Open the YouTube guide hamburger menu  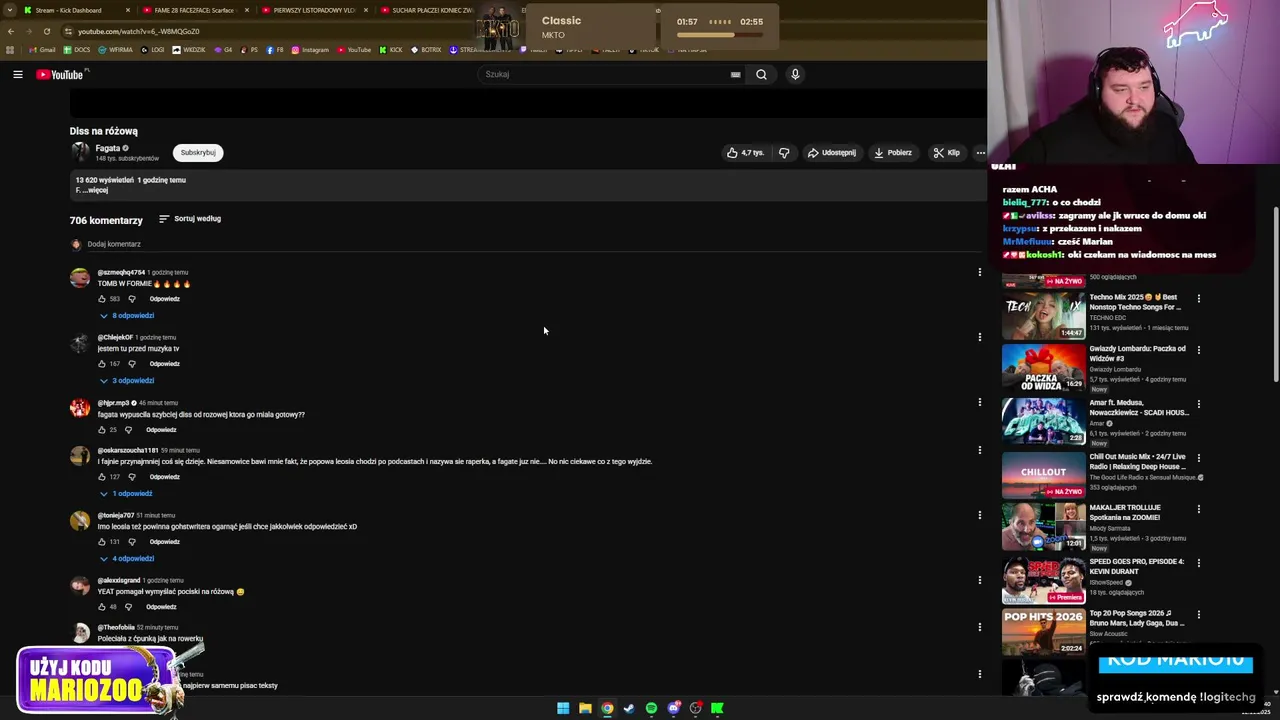tap(18, 74)
